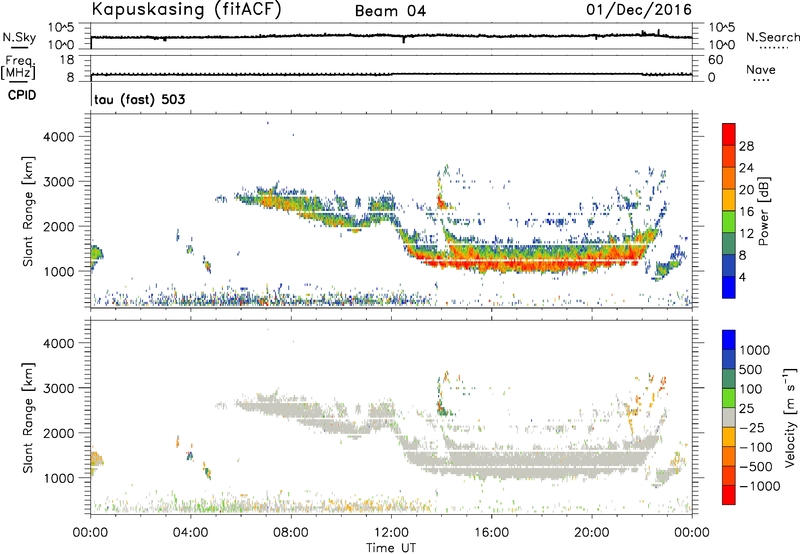Screen dimensions: 800x554
Task: Click the Nave legend label
Action: coord(761,69)
